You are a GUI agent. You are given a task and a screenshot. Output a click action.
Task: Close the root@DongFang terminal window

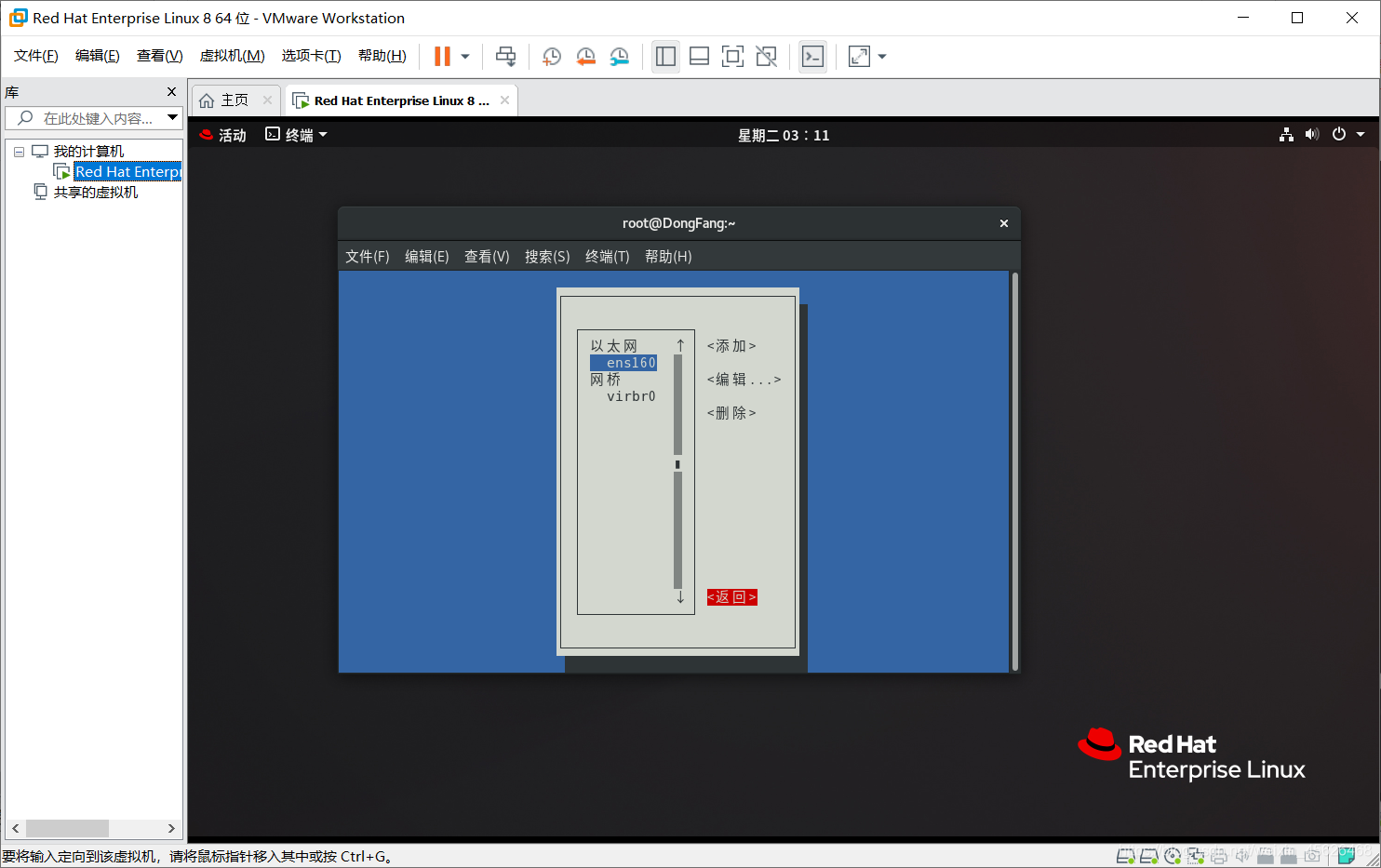coord(1004,223)
